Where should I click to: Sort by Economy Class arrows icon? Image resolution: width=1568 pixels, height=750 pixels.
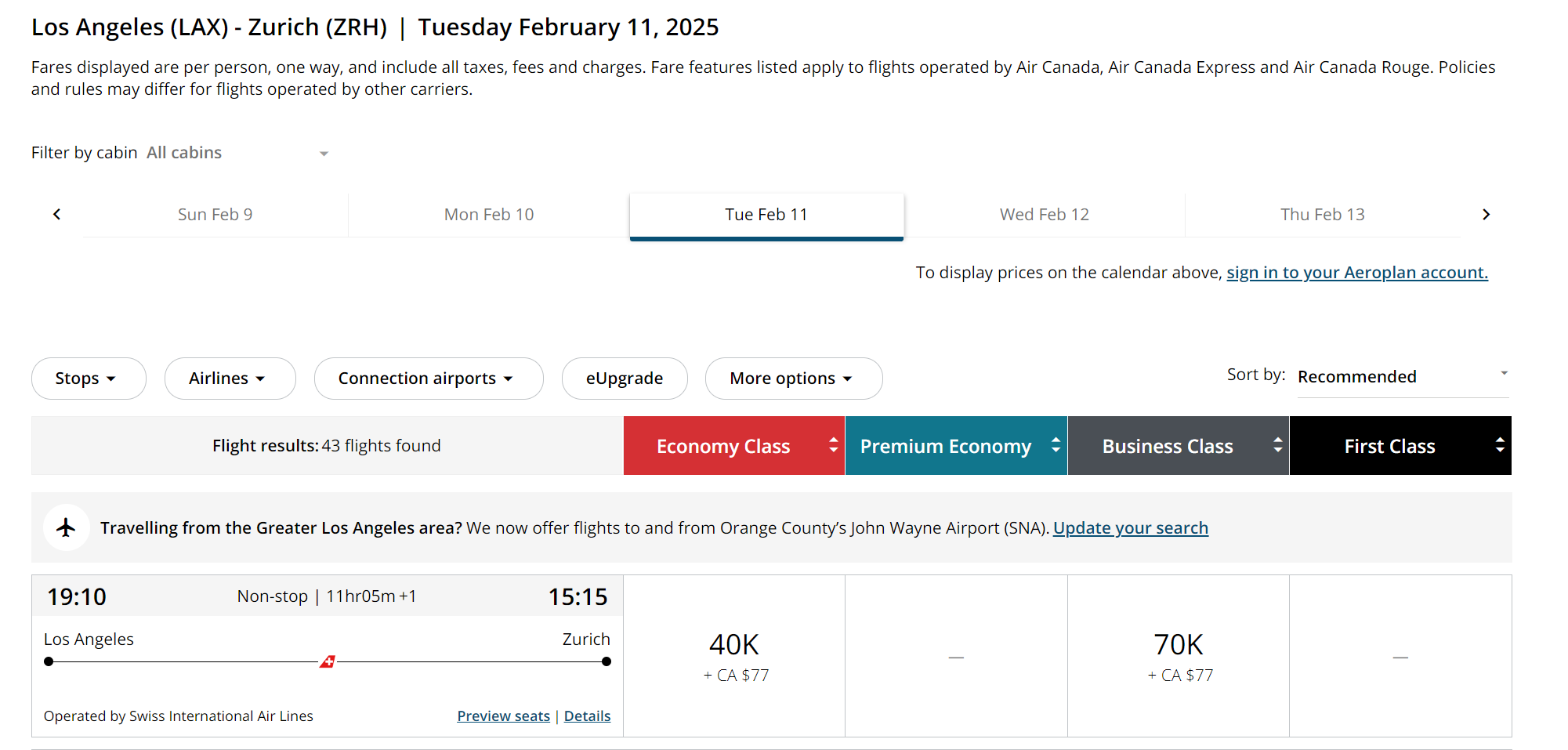tap(833, 445)
